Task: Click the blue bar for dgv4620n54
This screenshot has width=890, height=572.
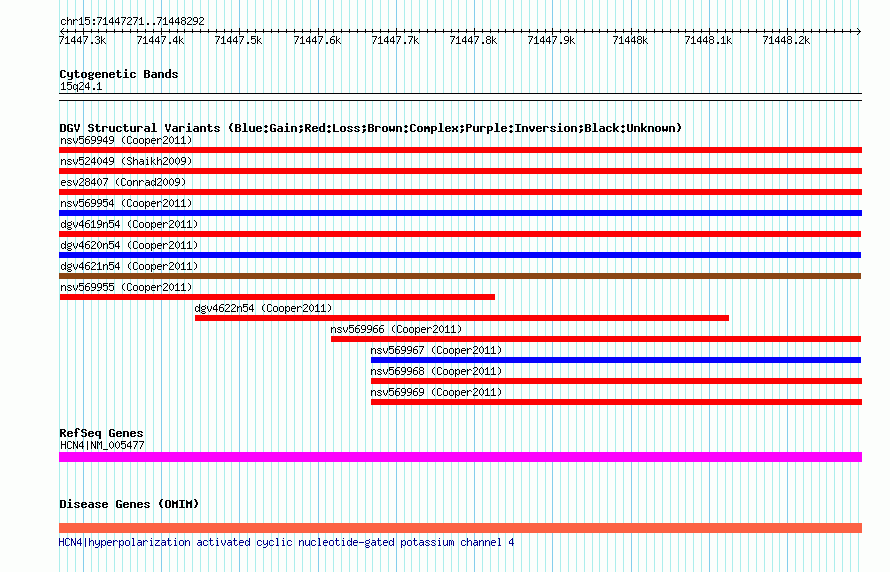Action: [460, 255]
